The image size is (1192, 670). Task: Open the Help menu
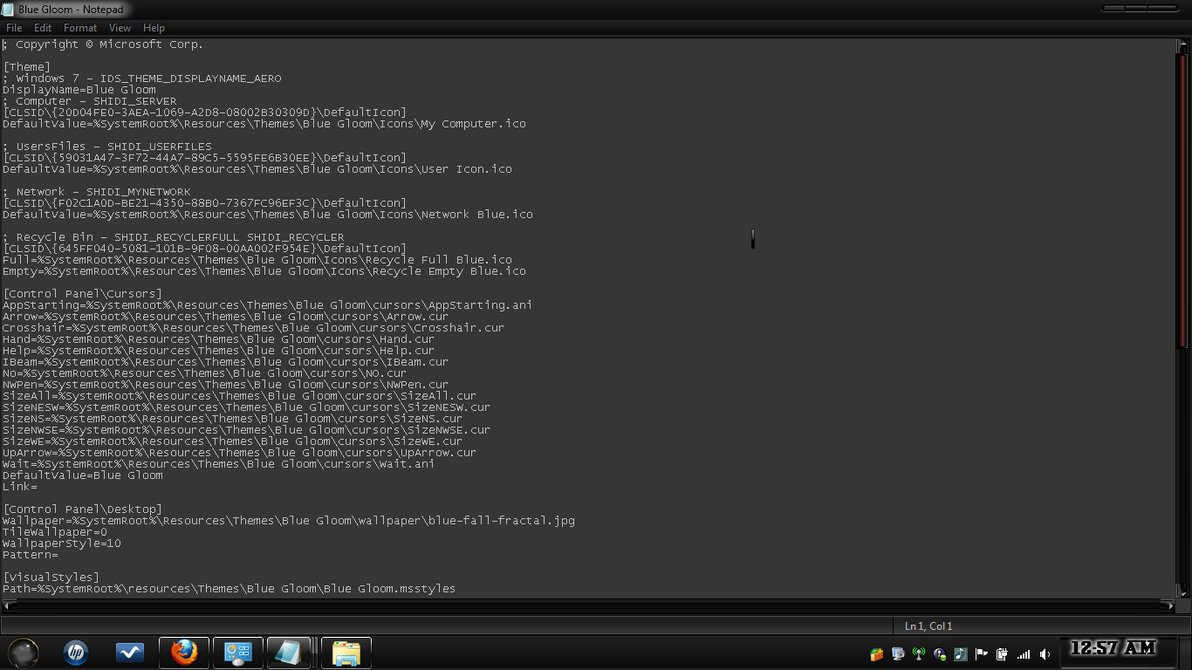[x=154, y=27]
